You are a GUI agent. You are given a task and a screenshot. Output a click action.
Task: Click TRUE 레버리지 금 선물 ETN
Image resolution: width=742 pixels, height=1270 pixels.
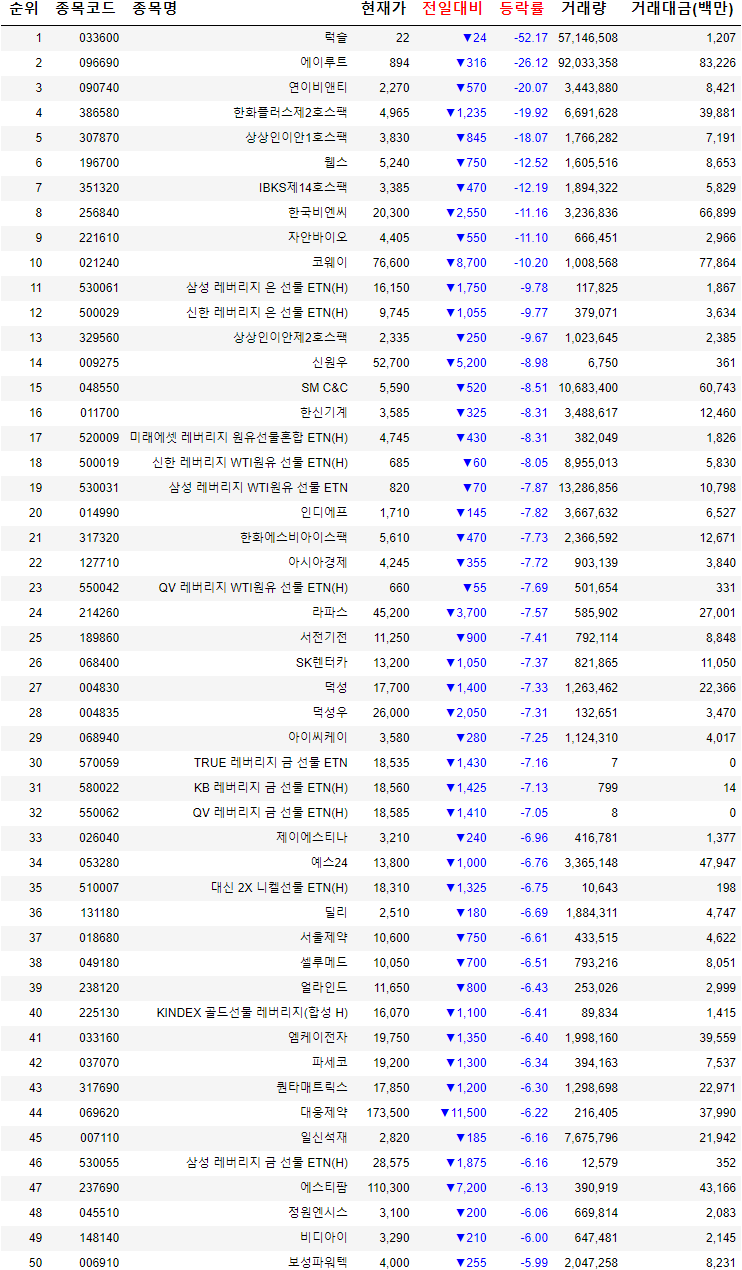(271, 763)
